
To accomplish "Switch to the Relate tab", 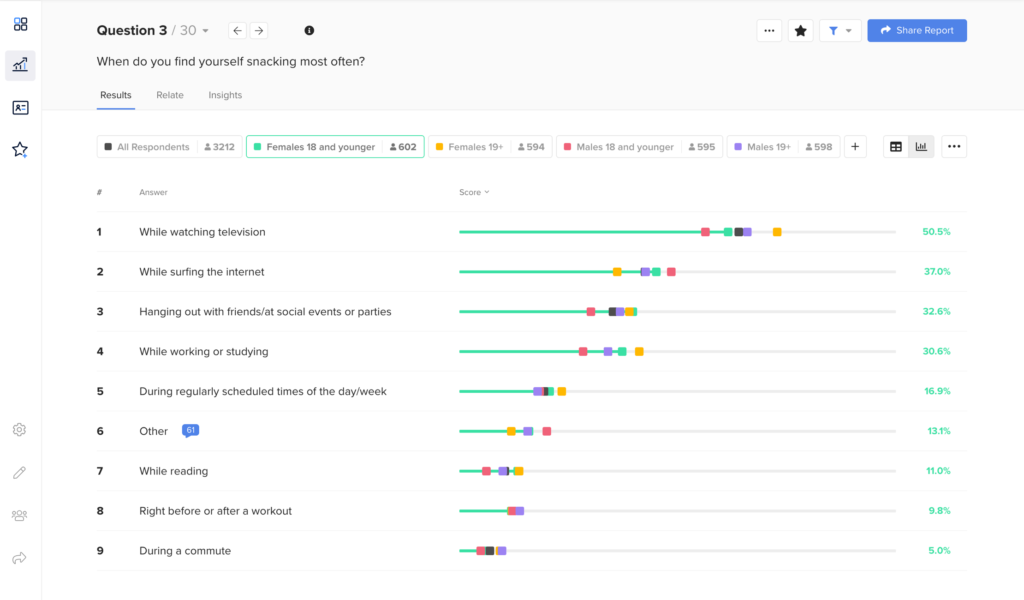I will pyautogui.click(x=170, y=95).
